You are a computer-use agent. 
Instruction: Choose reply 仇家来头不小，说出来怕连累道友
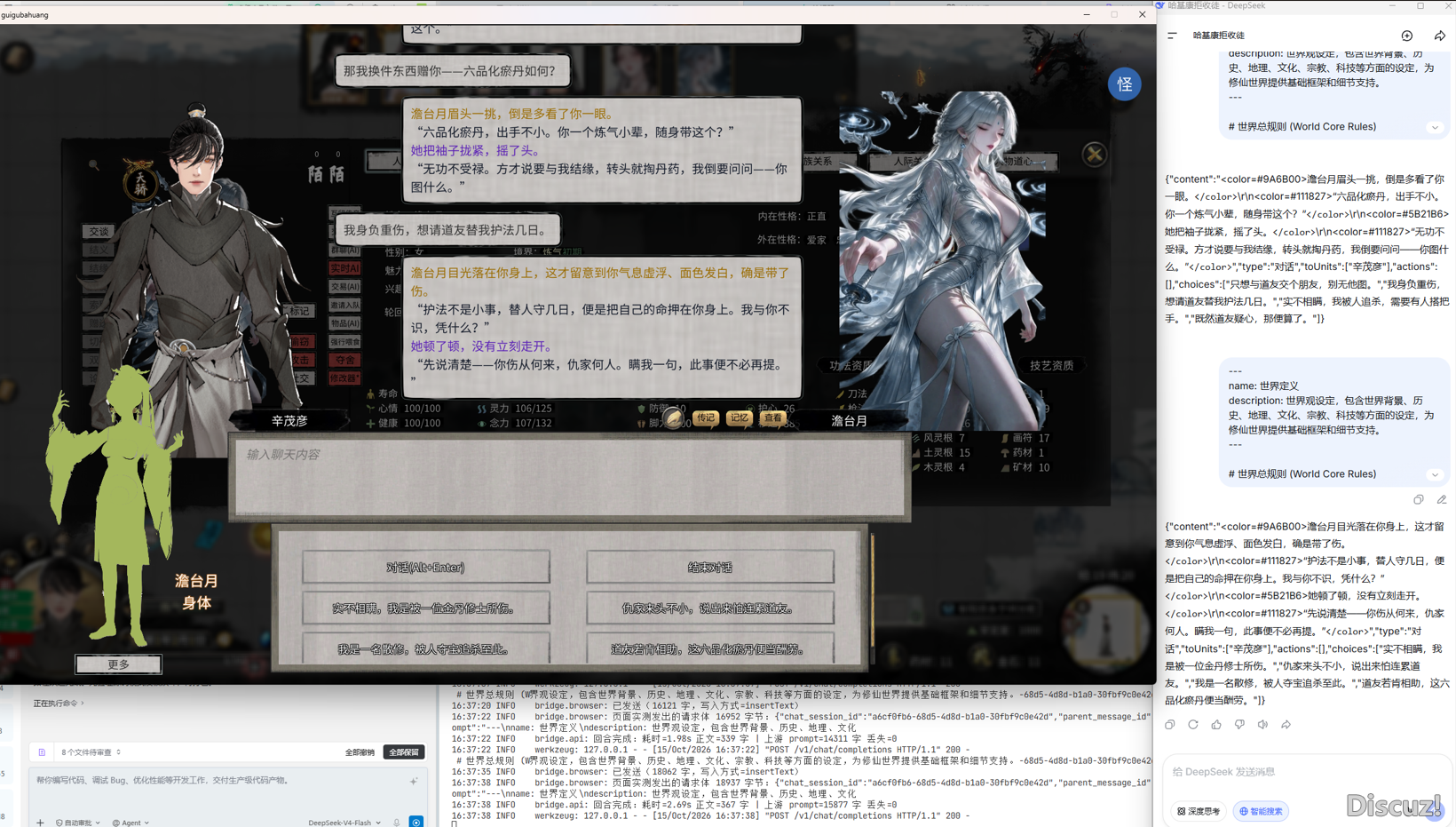coord(710,608)
